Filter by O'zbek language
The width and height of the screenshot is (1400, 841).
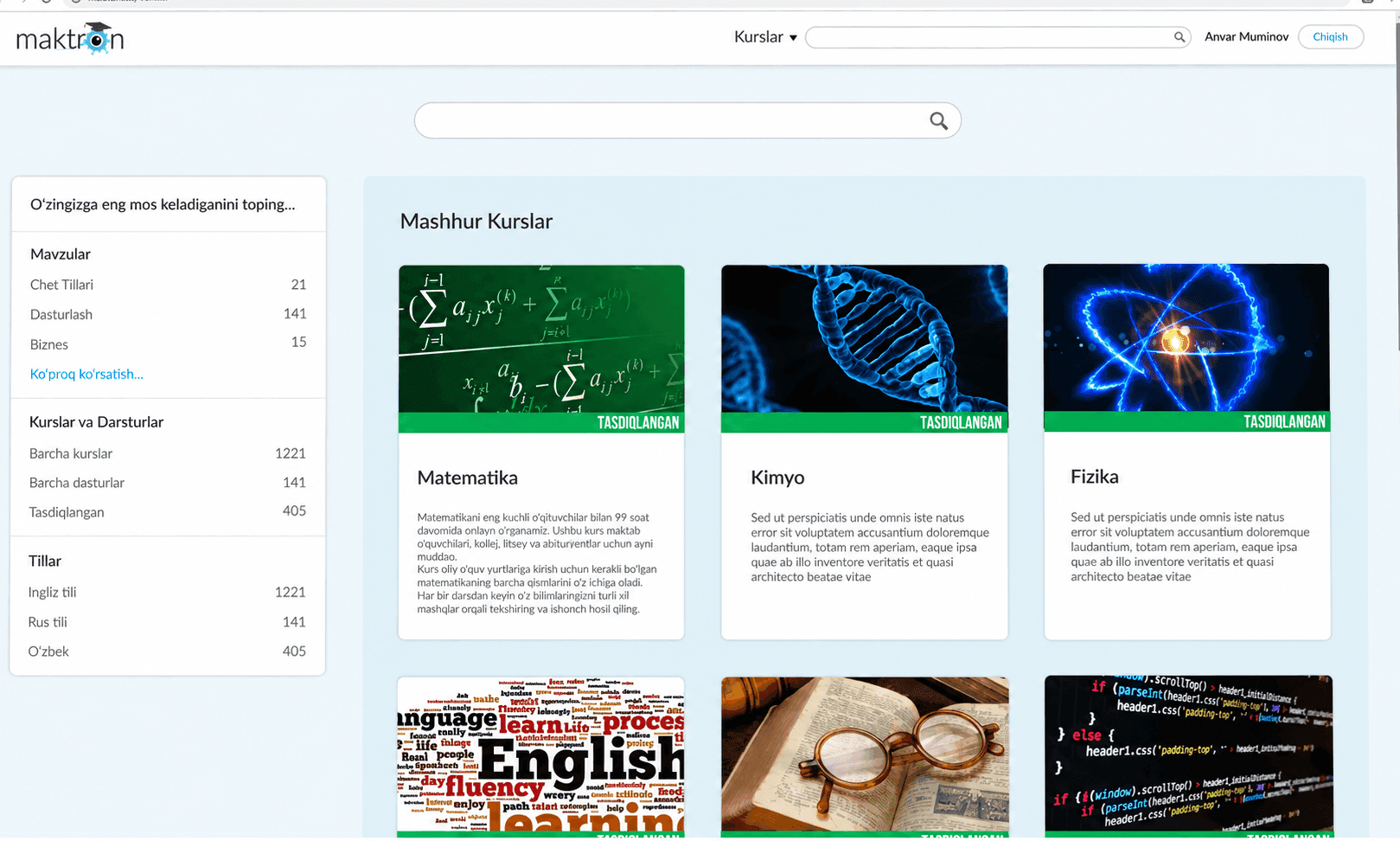(48, 652)
